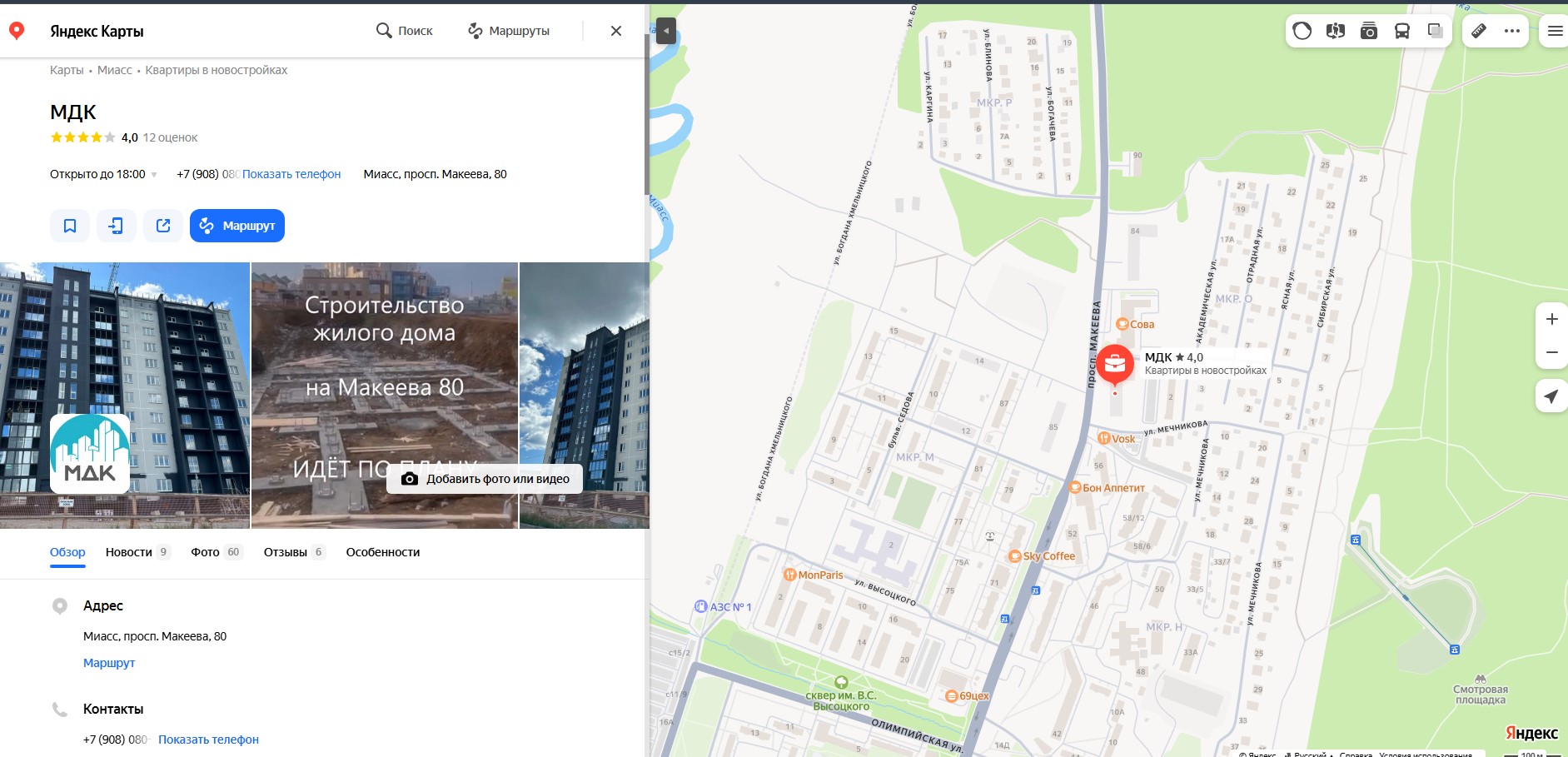Open the map layers selector
The height and width of the screenshot is (757, 1568).
1436,32
